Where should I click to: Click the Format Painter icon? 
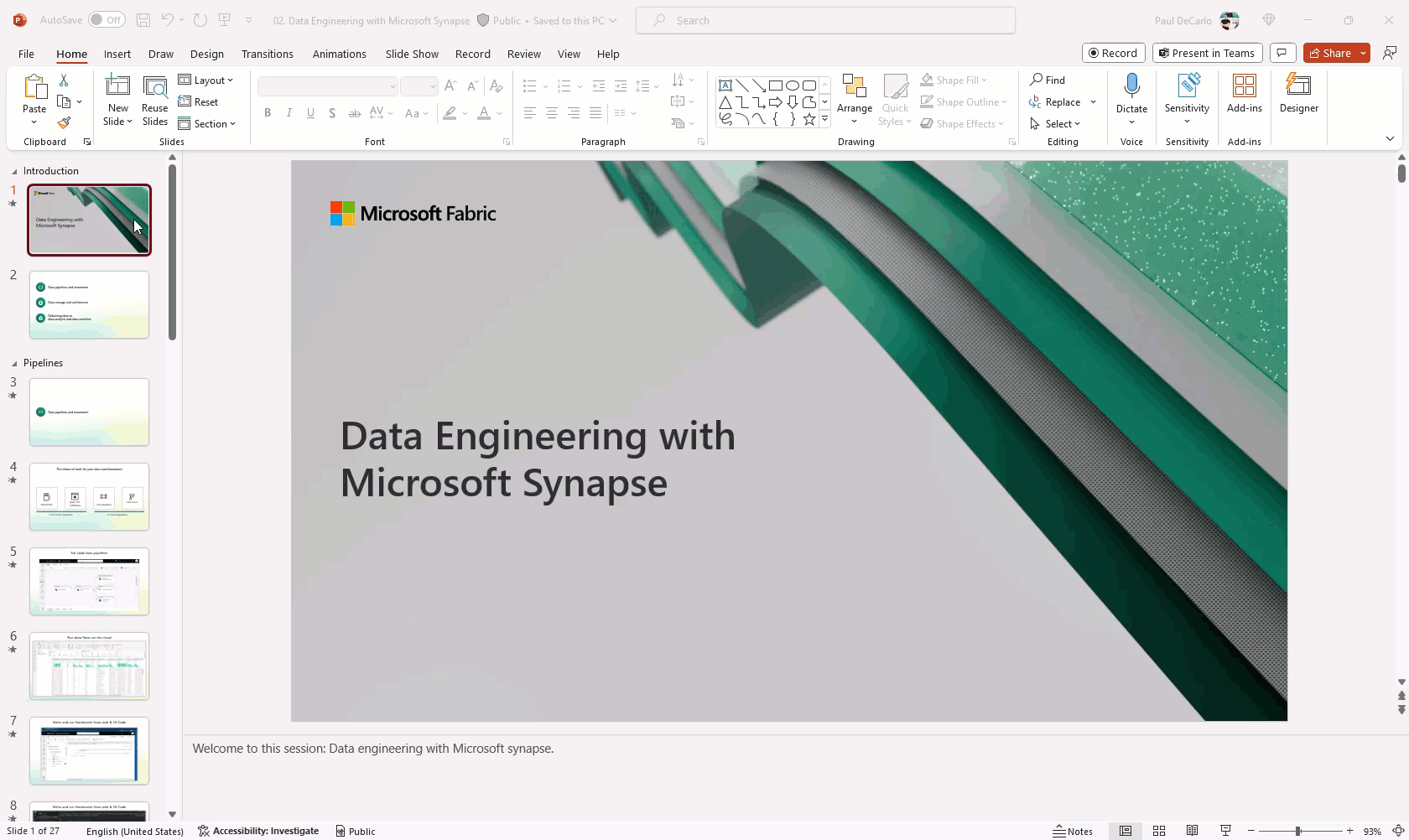[64, 123]
